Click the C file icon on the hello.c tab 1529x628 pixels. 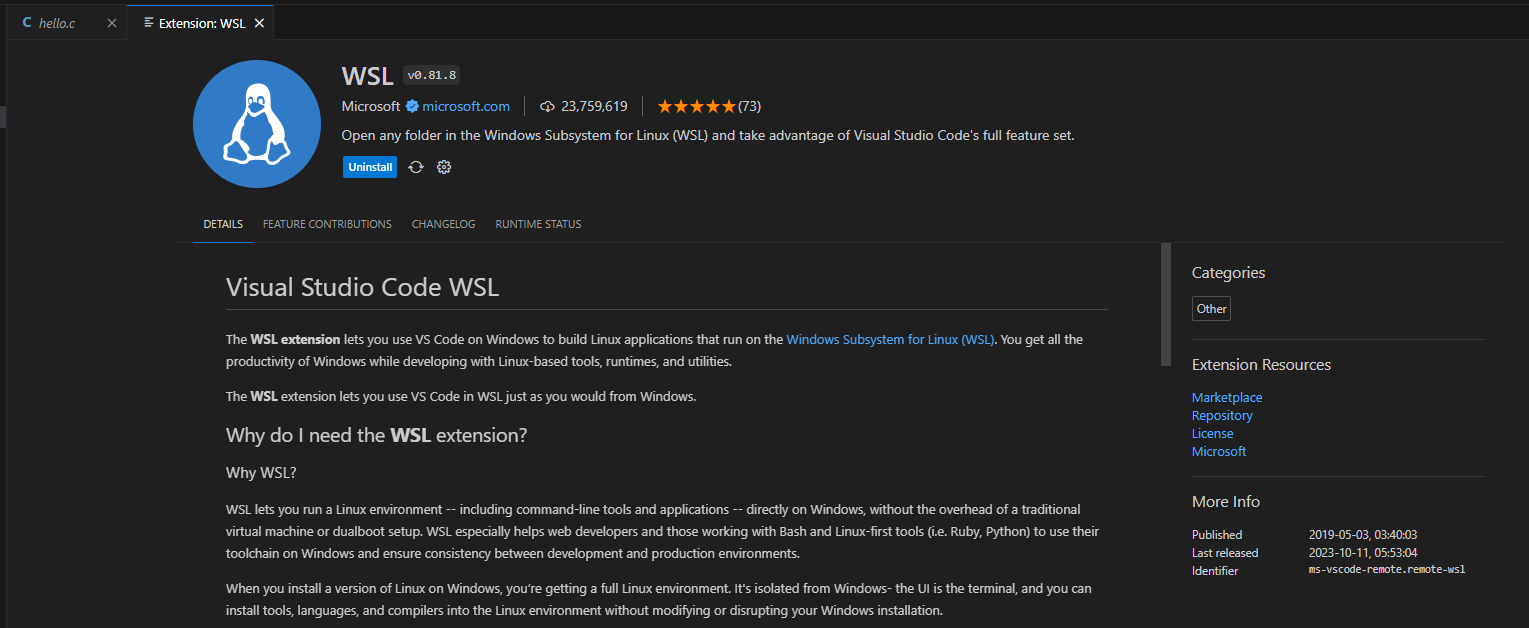(27, 22)
